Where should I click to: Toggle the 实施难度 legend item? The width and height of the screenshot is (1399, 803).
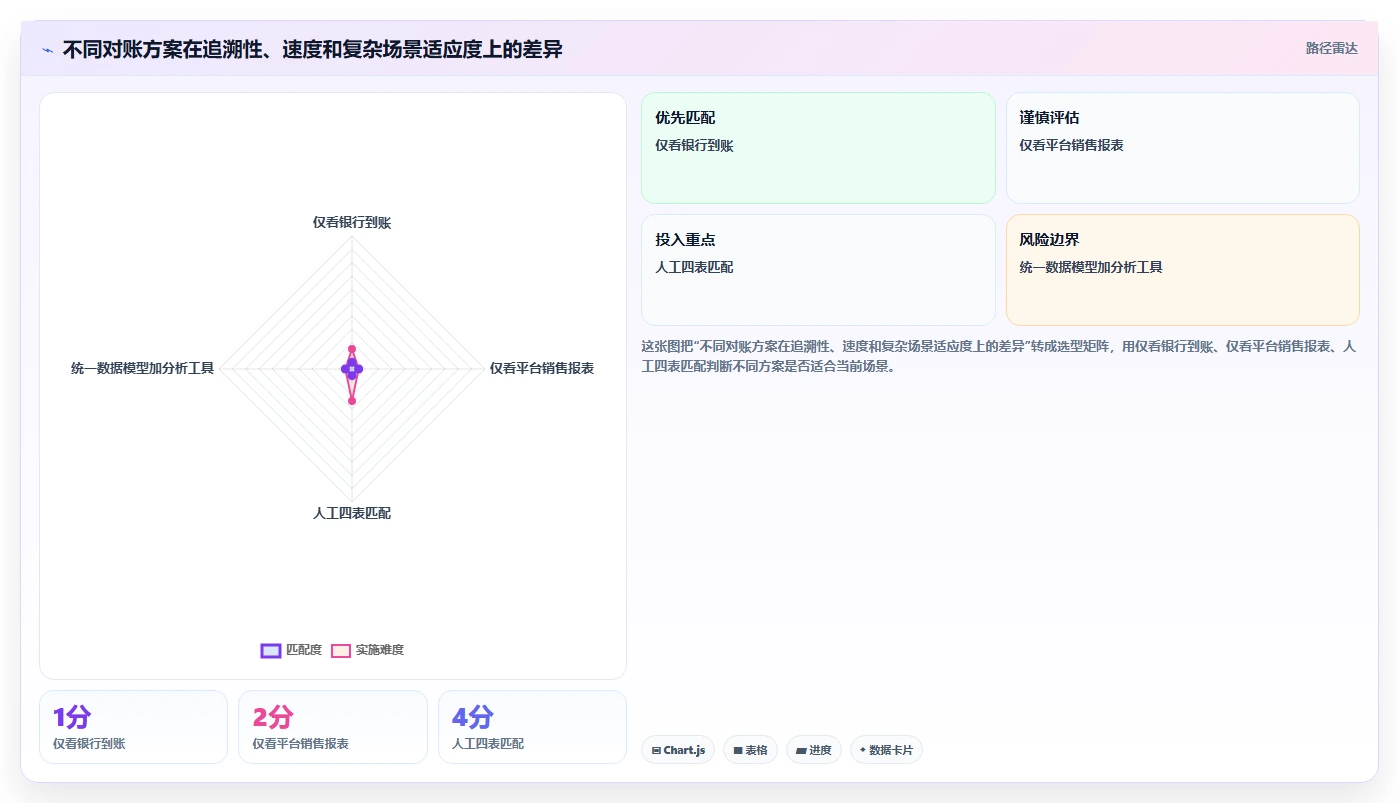(367, 650)
